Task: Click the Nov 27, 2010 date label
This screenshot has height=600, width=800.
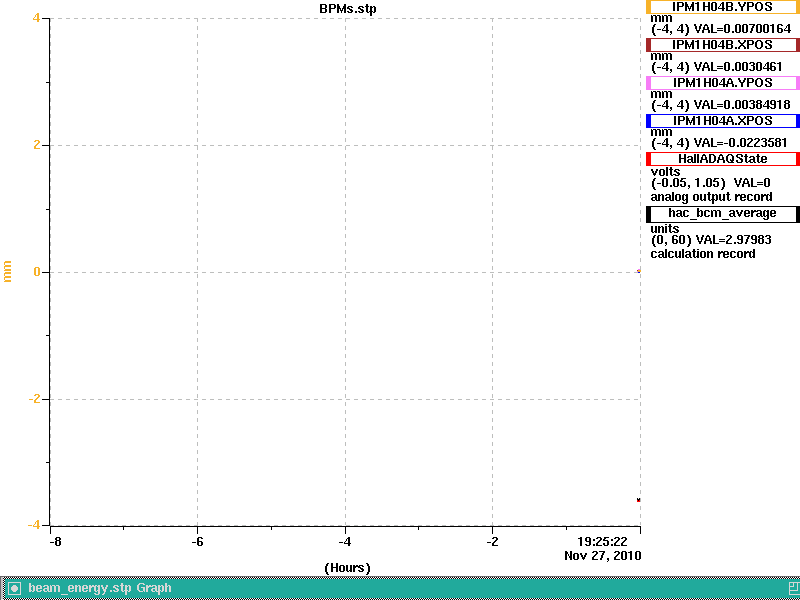Action: point(603,556)
